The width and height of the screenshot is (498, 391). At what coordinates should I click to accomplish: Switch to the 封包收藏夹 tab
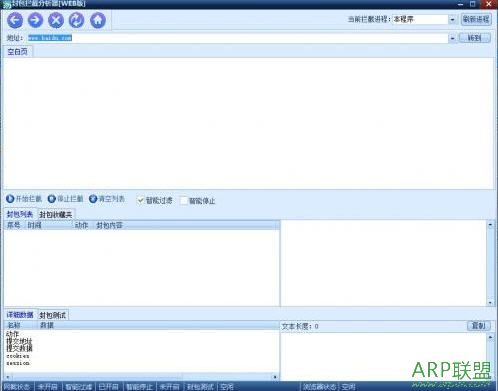(55, 214)
